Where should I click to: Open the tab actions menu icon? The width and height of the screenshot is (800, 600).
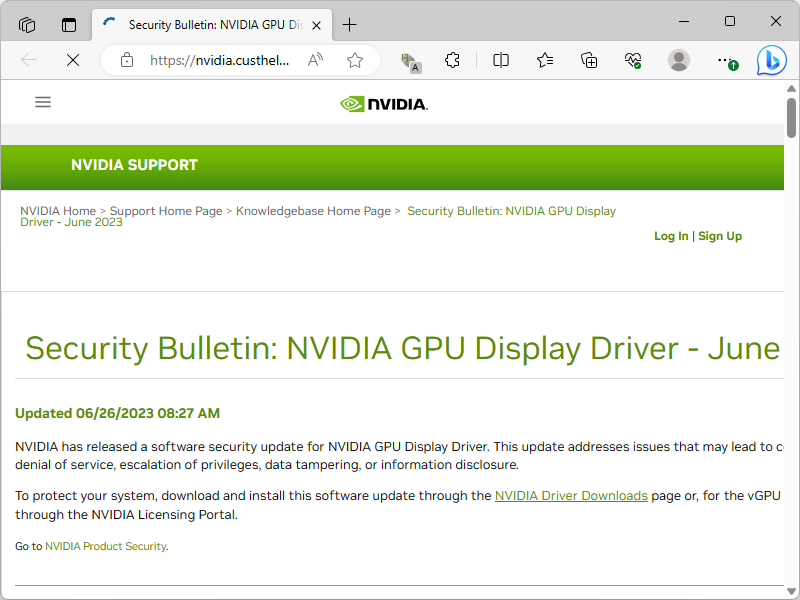tap(69, 24)
